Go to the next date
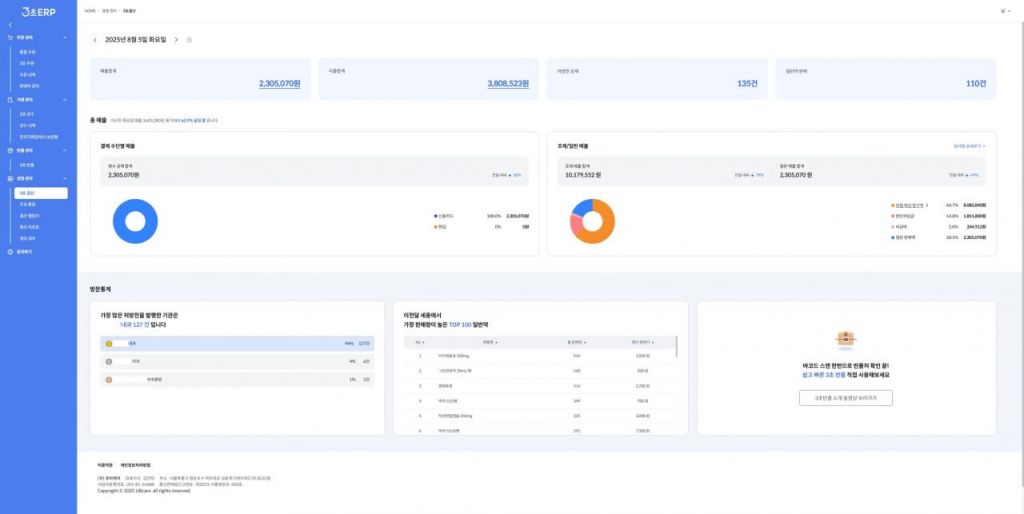This screenshot has width=1024, height=514. coord(176,40)
